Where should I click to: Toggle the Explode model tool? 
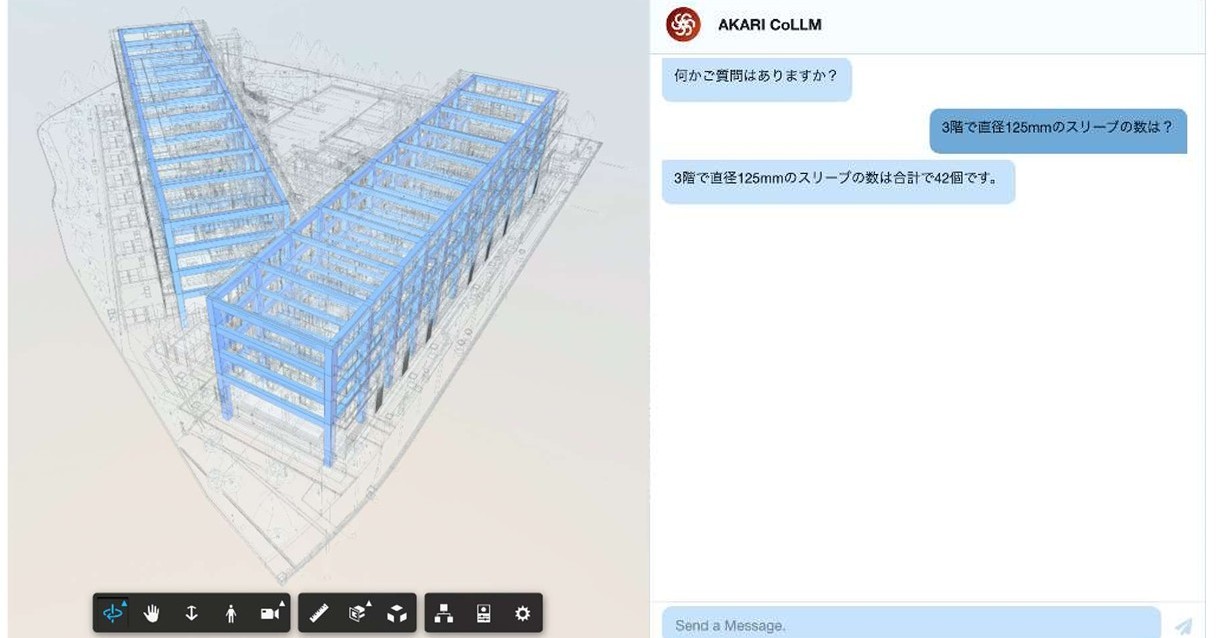tap(397, 613)
